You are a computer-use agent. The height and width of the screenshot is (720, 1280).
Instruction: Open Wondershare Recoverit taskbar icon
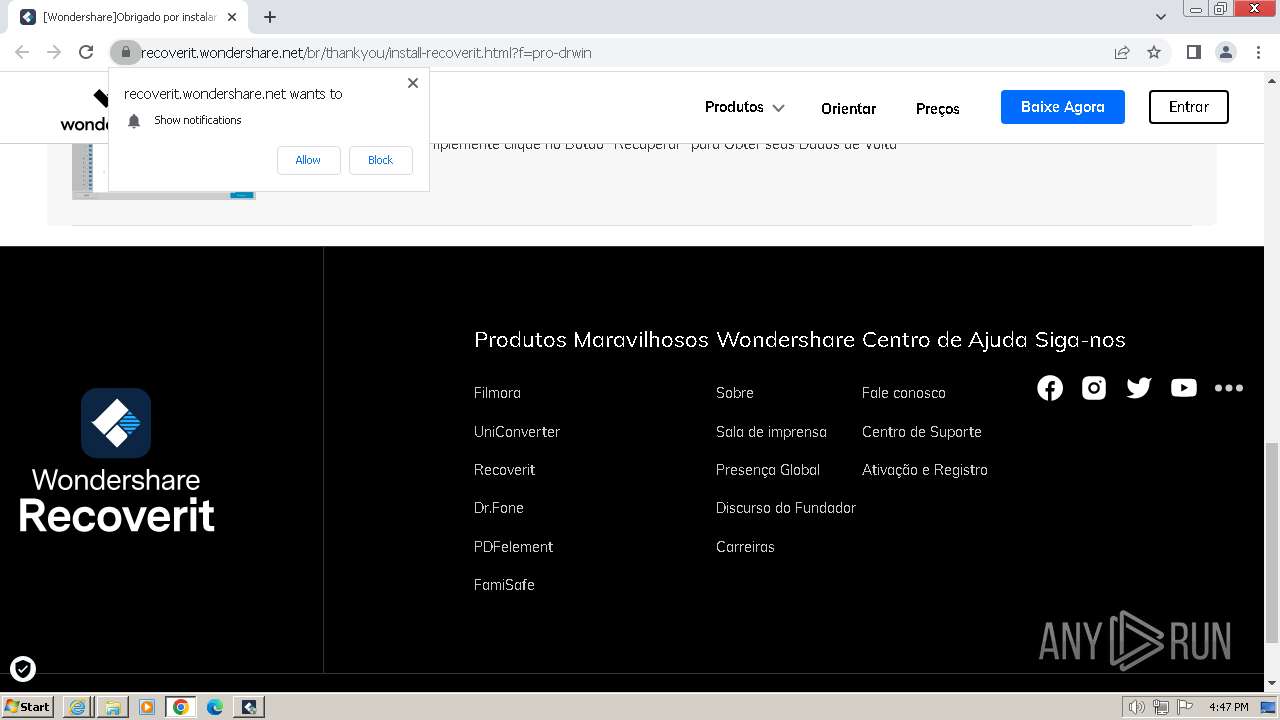(x=249, y=707)
